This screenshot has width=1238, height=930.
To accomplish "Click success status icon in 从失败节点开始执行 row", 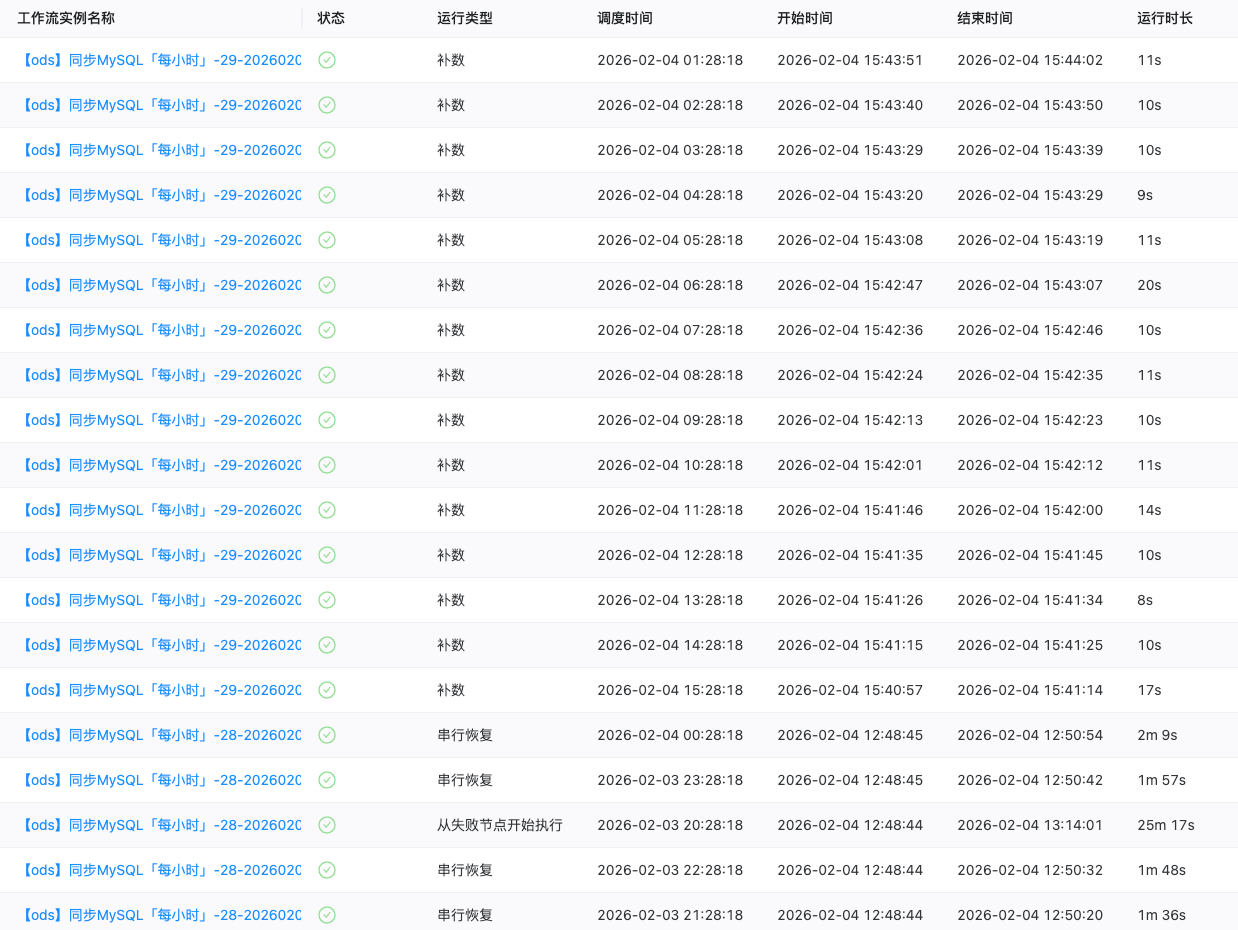I will coord(327,825).
